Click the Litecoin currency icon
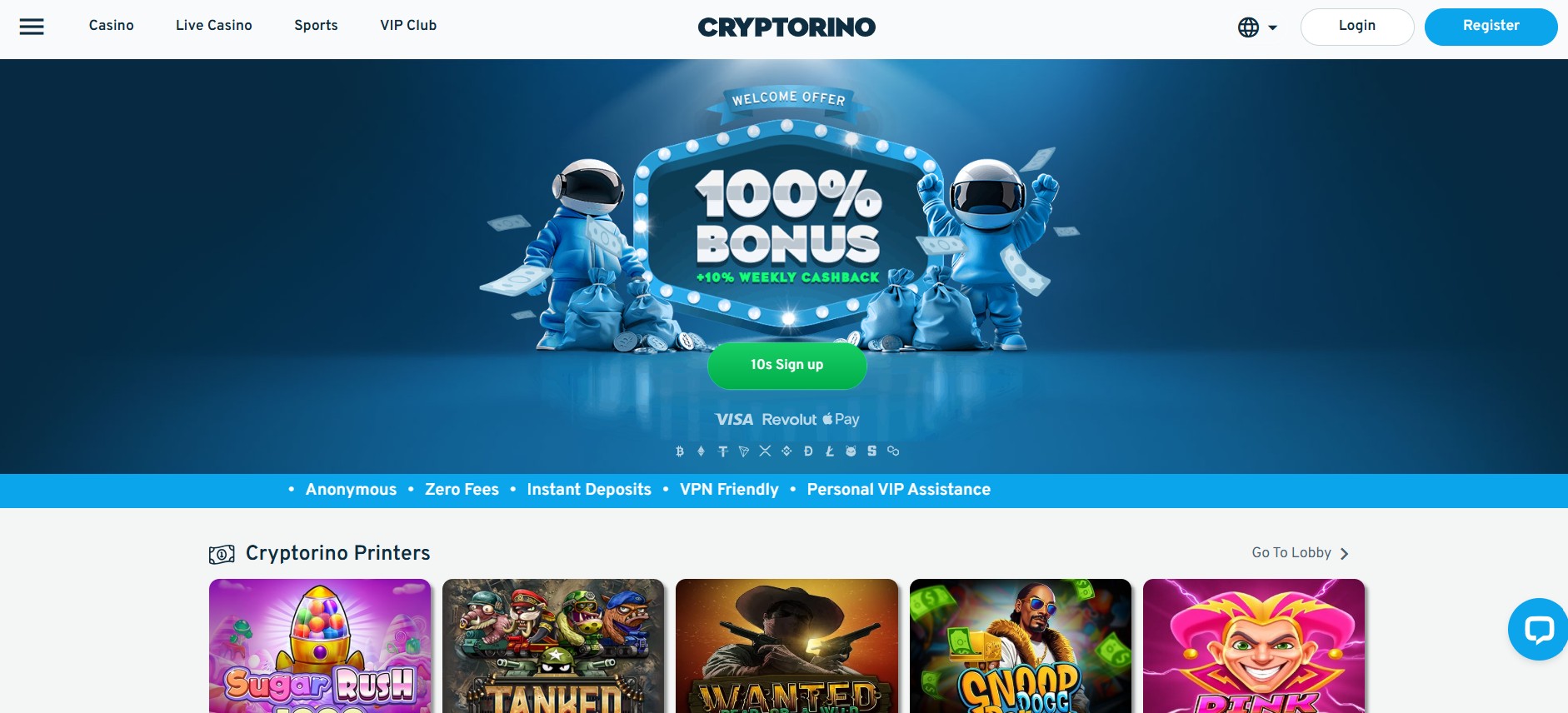 (x=830, y=451)
